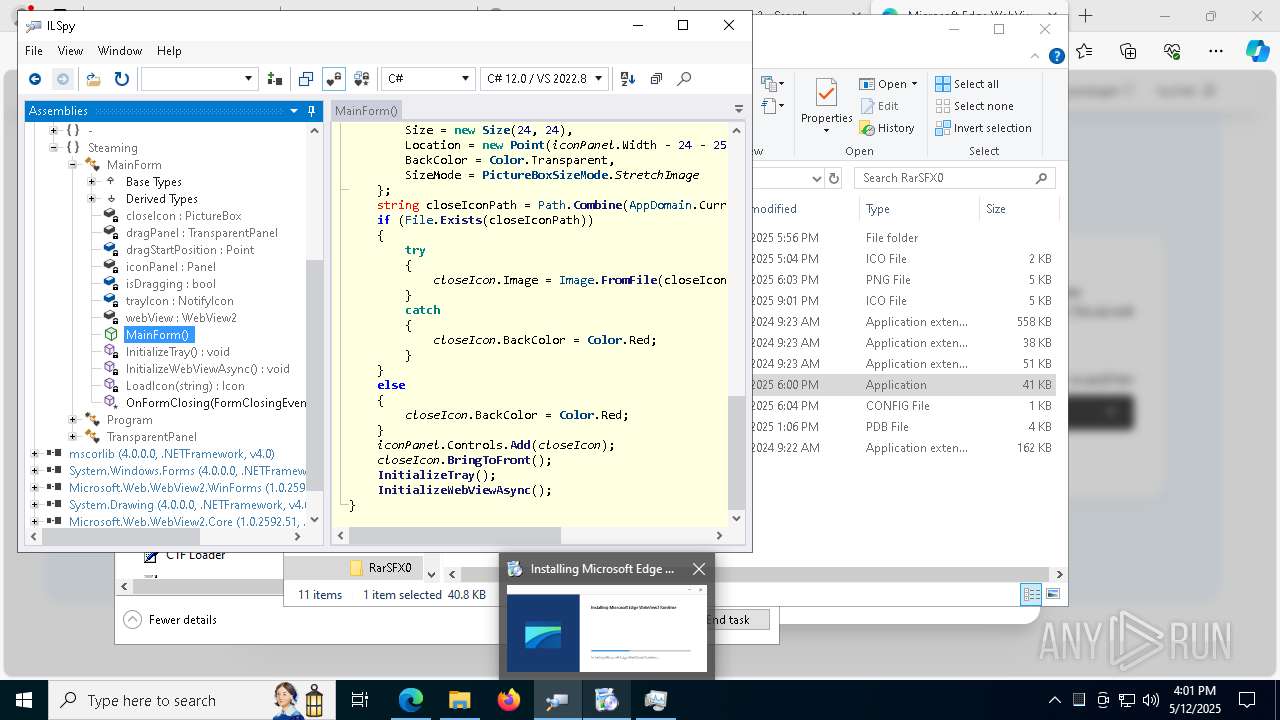Screen dimensions: 1280x720
Task: Open Windows Start menu
Action: (23, 700)
